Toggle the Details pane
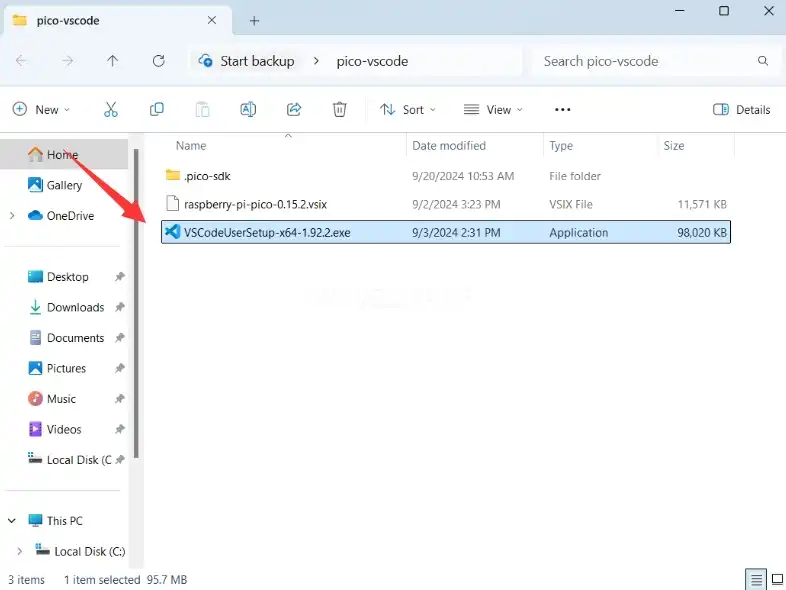Screen dimensions: 786x590 (x=742, y=109)
